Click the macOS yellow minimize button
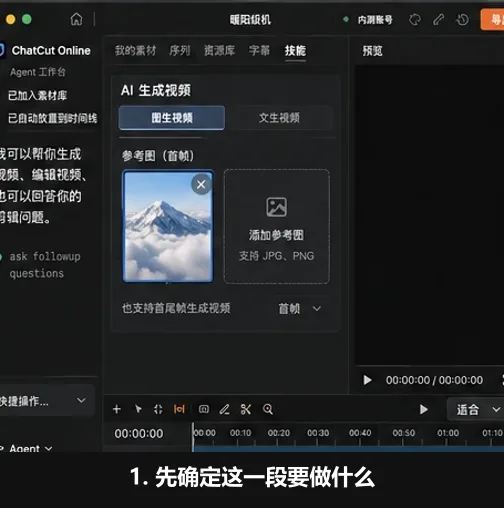 (10, 20)
